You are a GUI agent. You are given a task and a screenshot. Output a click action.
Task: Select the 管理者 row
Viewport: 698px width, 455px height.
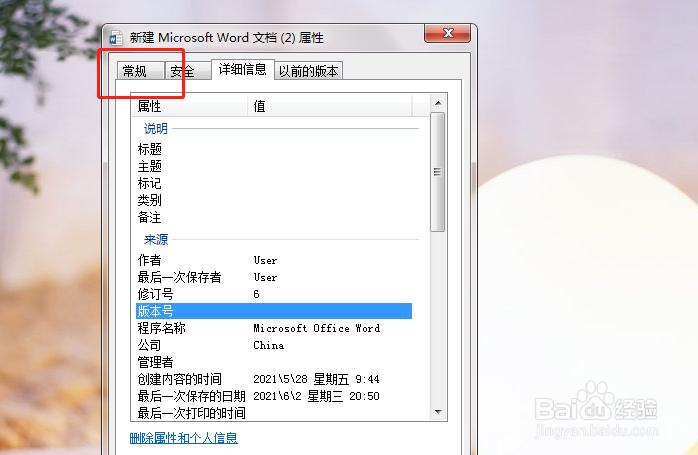[x=274, y=362]
